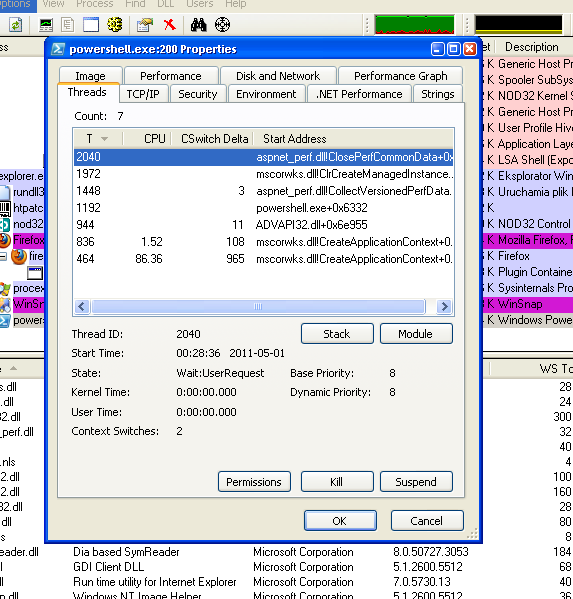Click the Permissions button
The width and height of the screenshot is (573, 599).
(x=254, y=482)
